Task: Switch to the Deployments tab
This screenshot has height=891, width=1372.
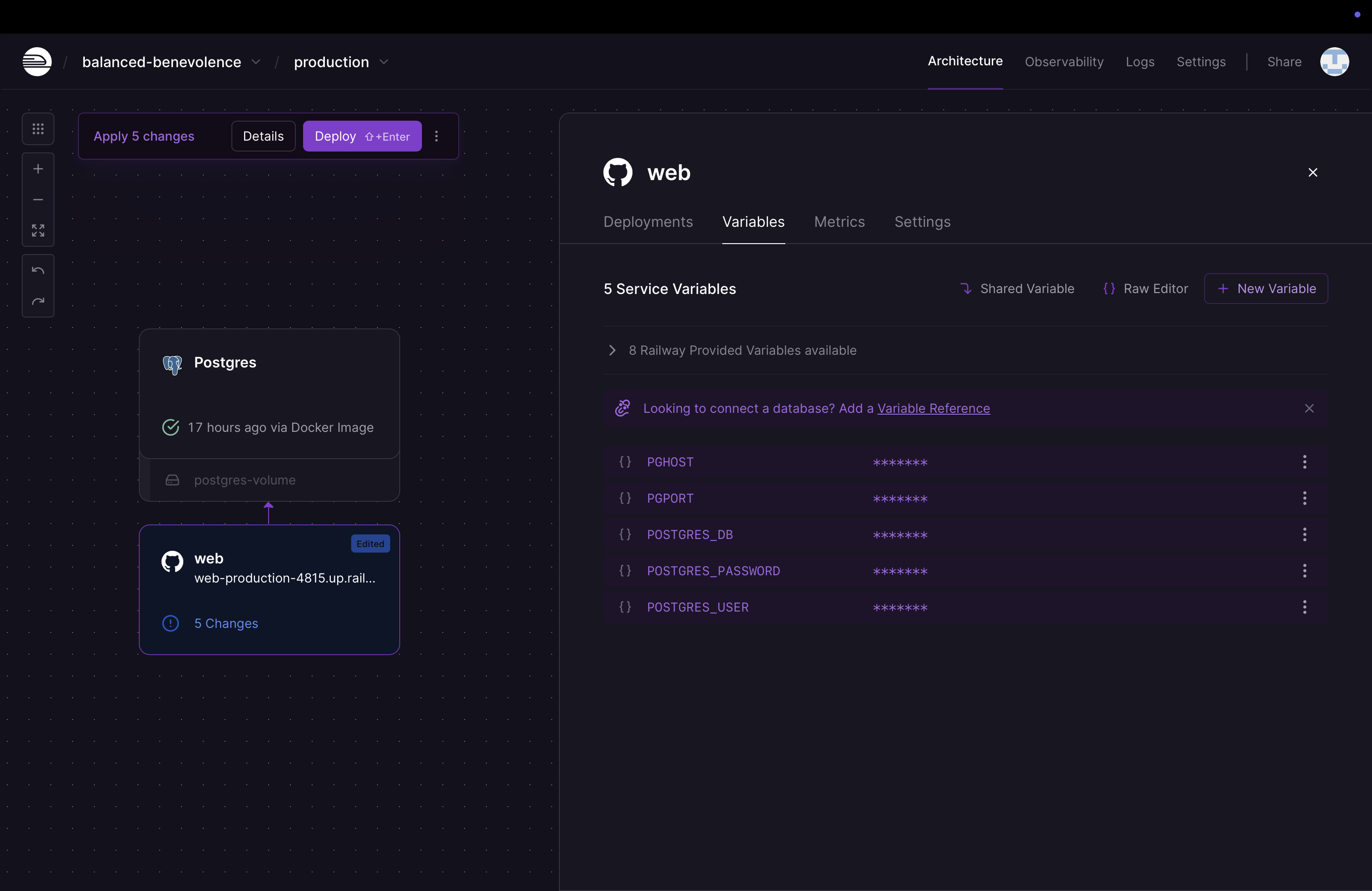Action: [648, 222]
